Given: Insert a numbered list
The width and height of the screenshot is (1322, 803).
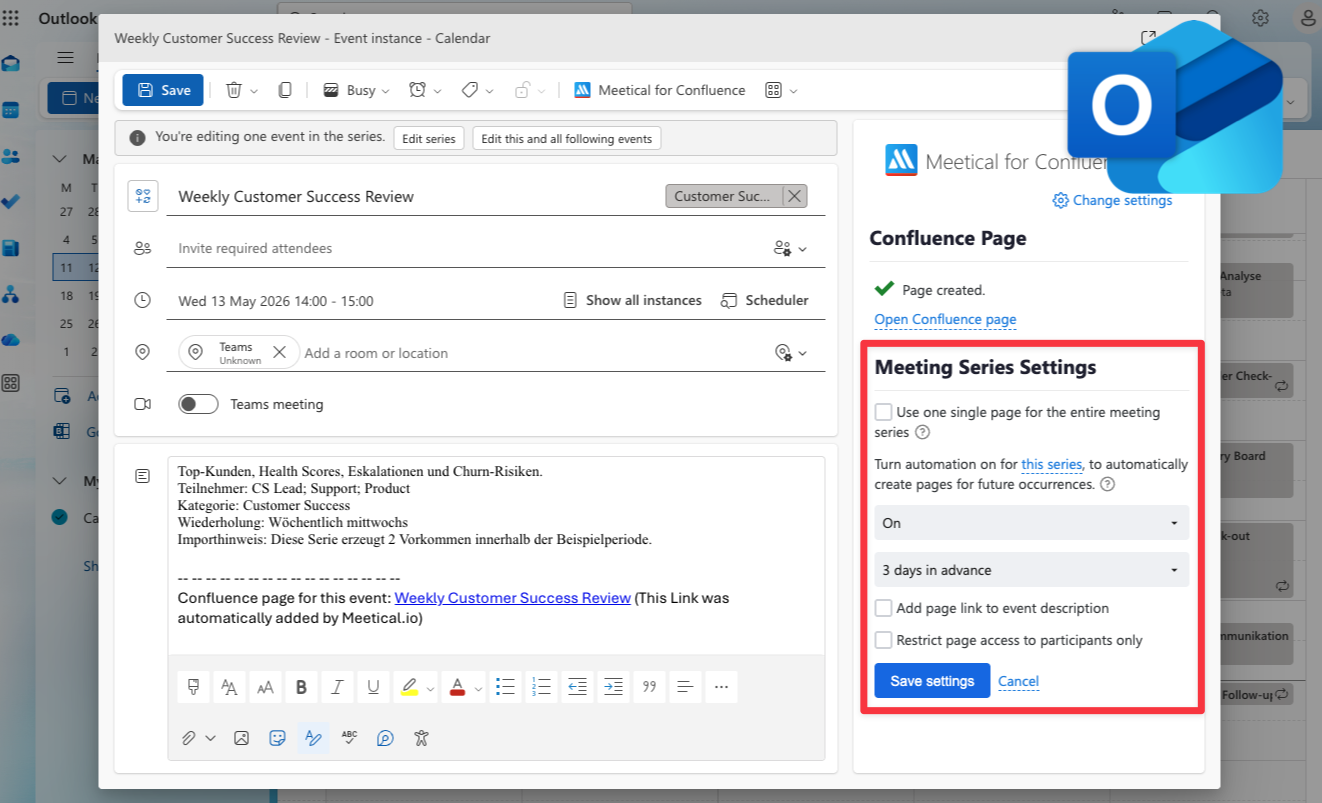Looking at the screenshot, I should (541, 687).
